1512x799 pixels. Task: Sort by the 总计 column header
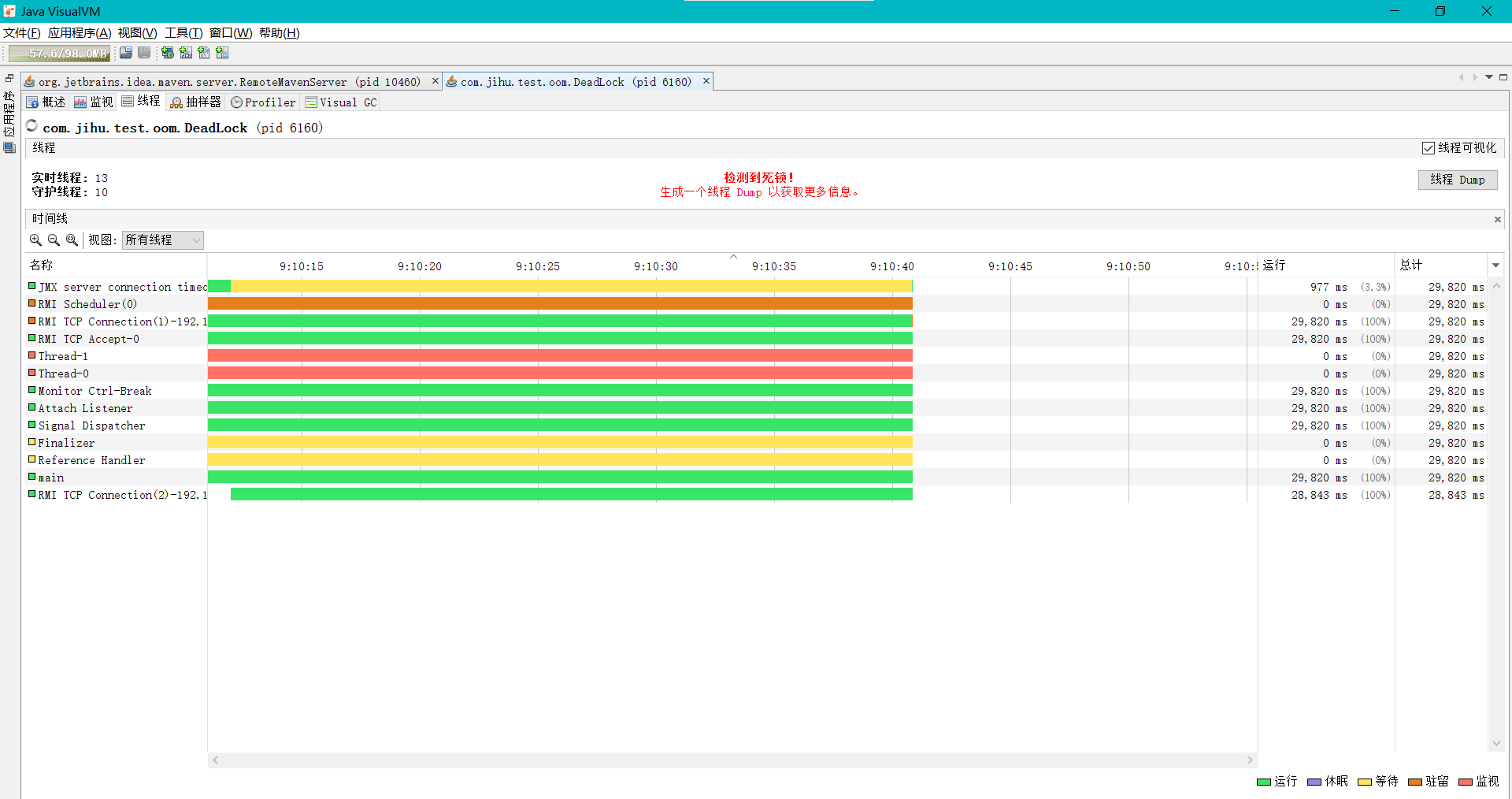click(1441, 266)
